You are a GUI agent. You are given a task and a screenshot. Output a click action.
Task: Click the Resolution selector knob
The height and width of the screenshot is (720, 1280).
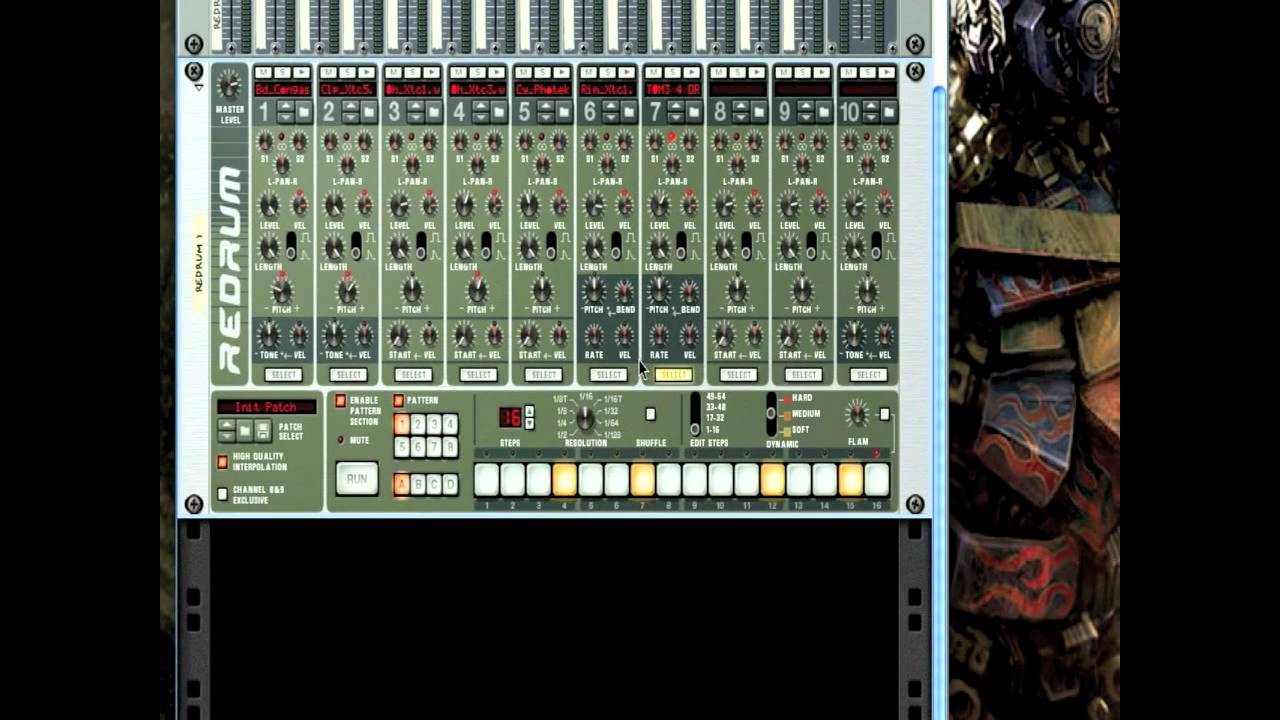(x=586, y=419)
